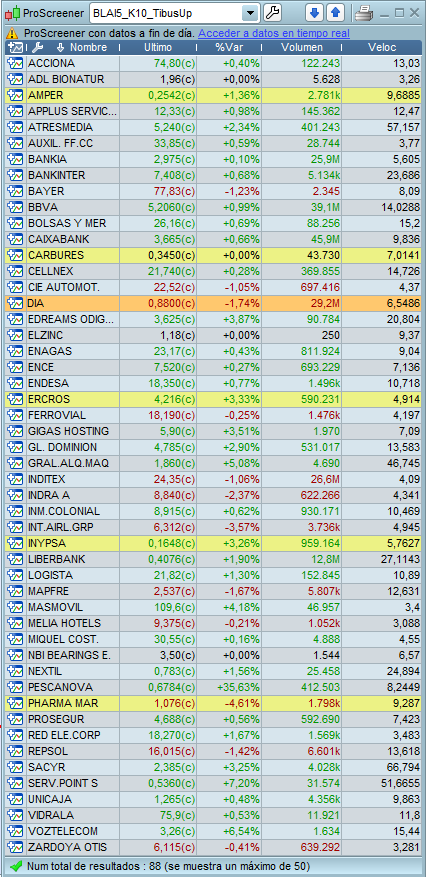Open the chart icon for ACCIONA
Screen dimensions: 426x877
tap(15, 63)
